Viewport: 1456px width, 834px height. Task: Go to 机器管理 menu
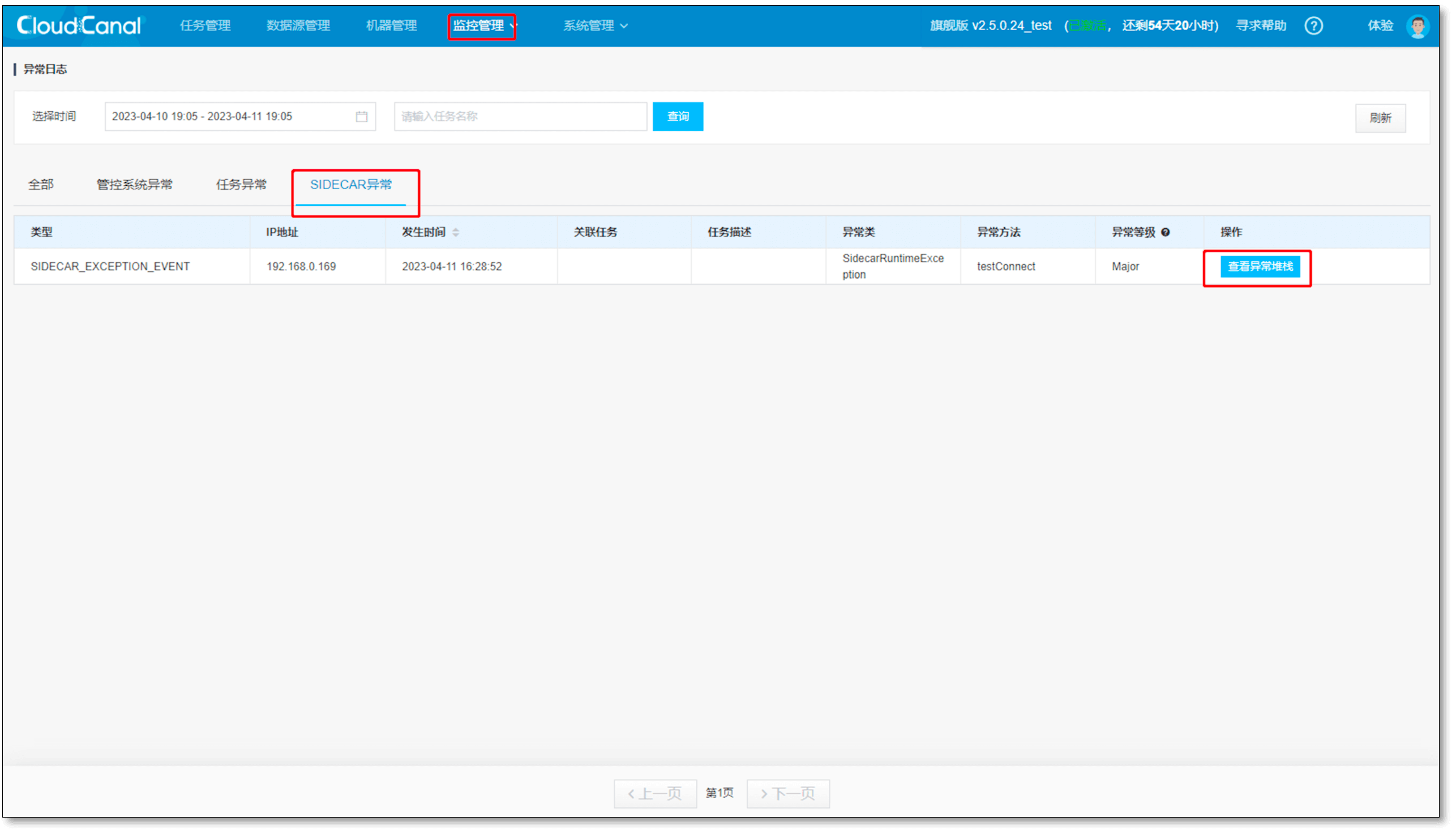coord(391,26)
